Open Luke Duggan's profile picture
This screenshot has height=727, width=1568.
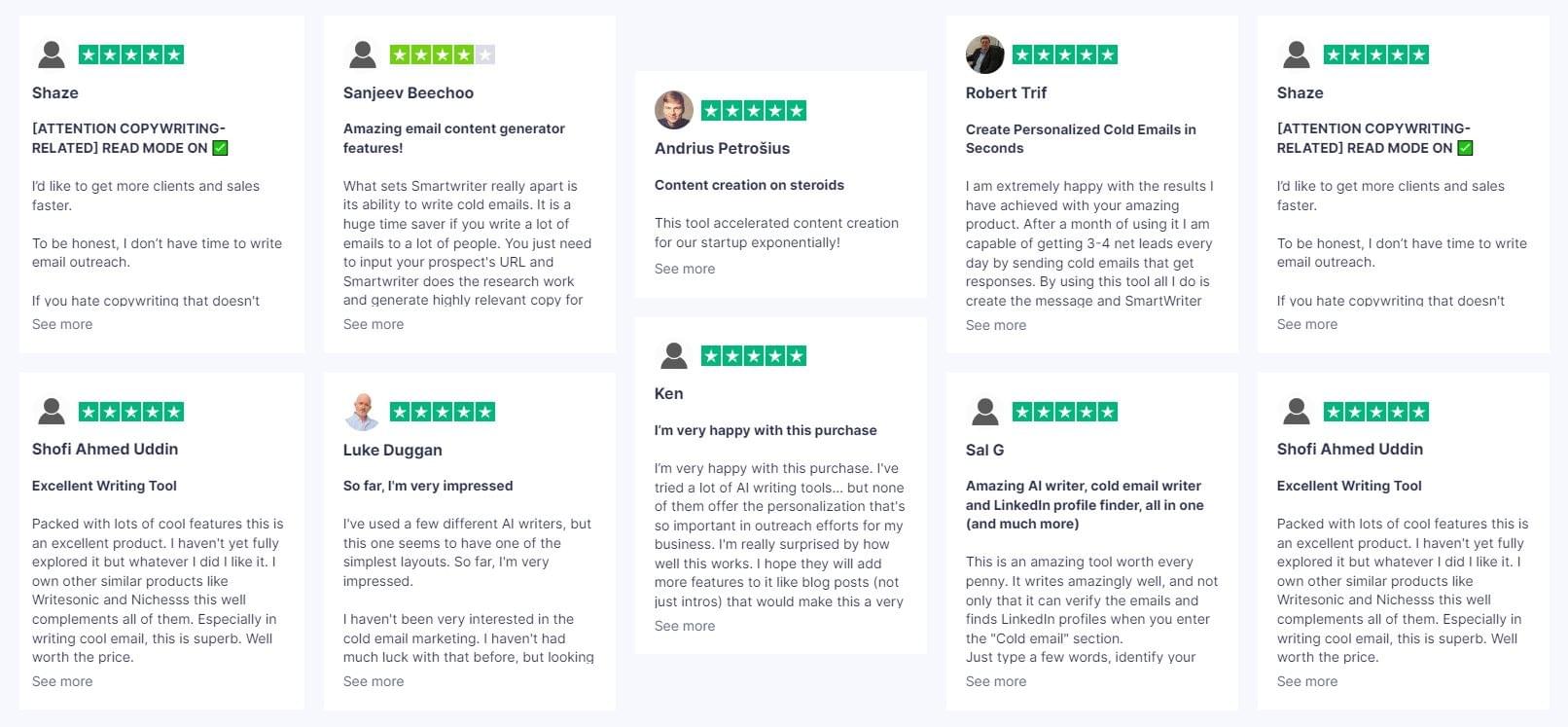(x=362, y=412)
